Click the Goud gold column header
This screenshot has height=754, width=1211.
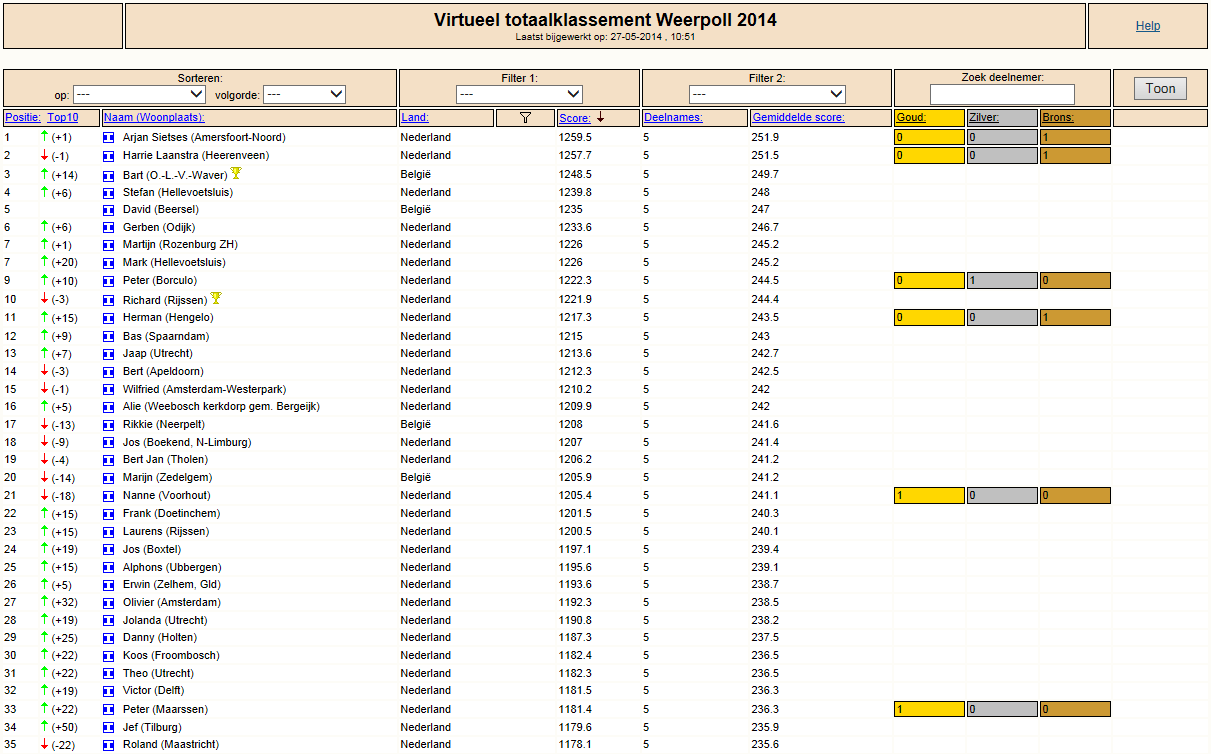pyautogui.click(x=911, y=118)
